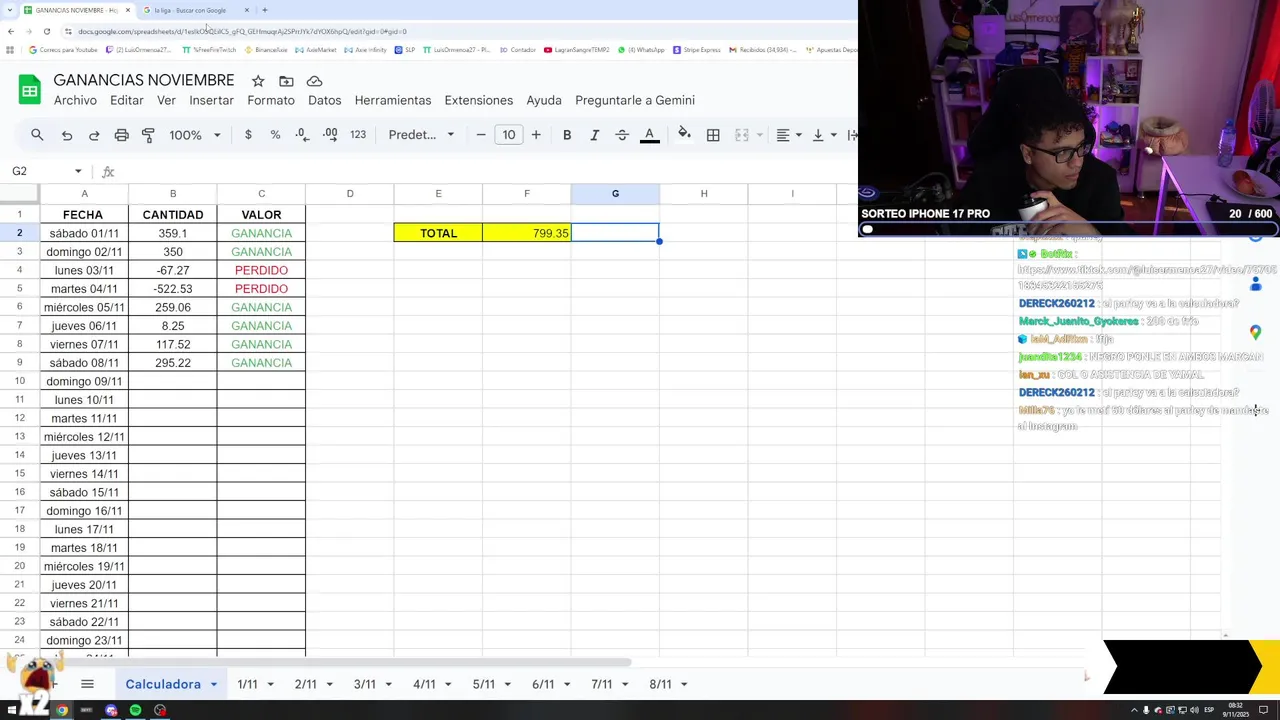
Task: Open the all sheets list icon
Action: click(87, 684)
